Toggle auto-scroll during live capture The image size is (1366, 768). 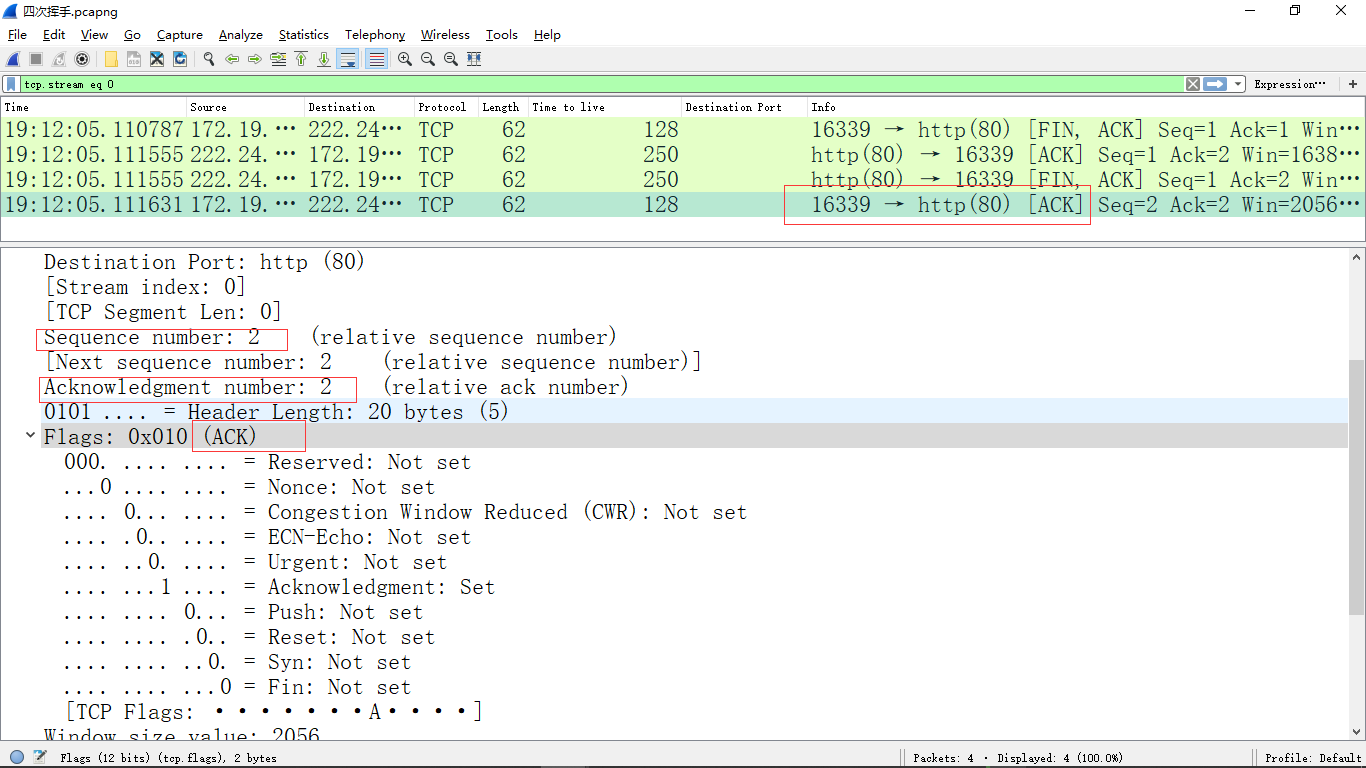(x=348, y=59)
